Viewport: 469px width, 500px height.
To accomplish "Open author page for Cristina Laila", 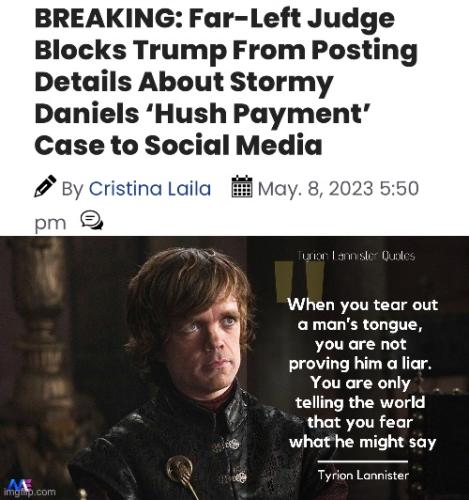I will [150, 189].
